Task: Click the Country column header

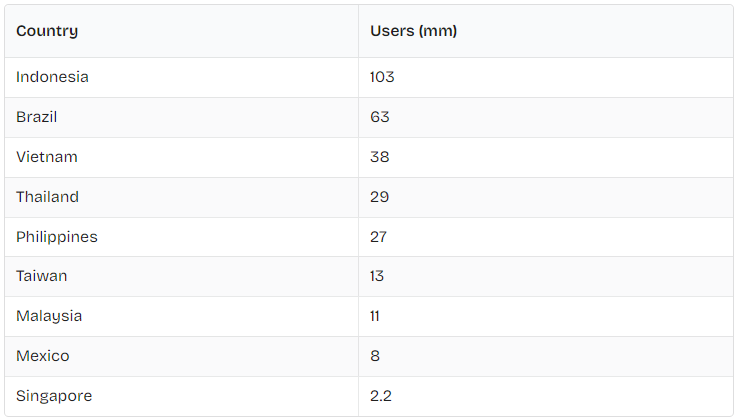Action: [x=47, y=31]
